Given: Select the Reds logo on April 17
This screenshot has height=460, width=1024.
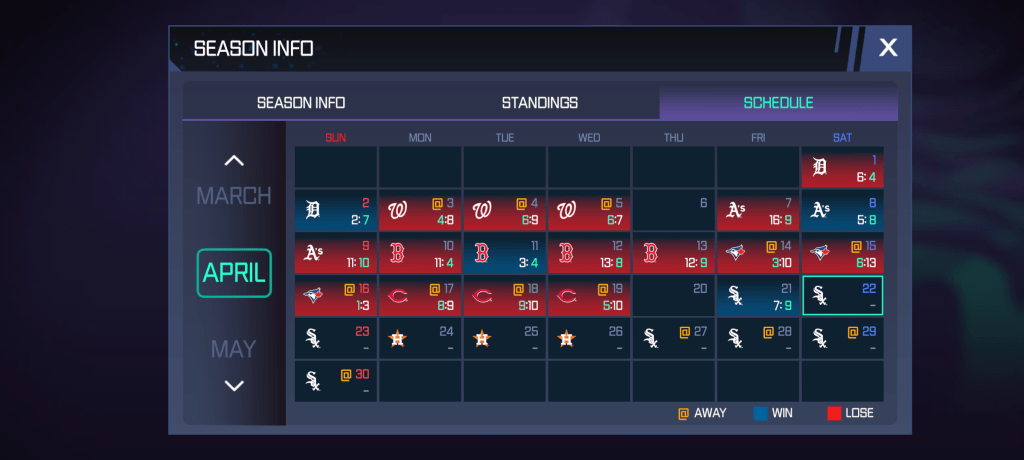Looking at the screenshot, I should pyautogui.click(x=397, y=296).
